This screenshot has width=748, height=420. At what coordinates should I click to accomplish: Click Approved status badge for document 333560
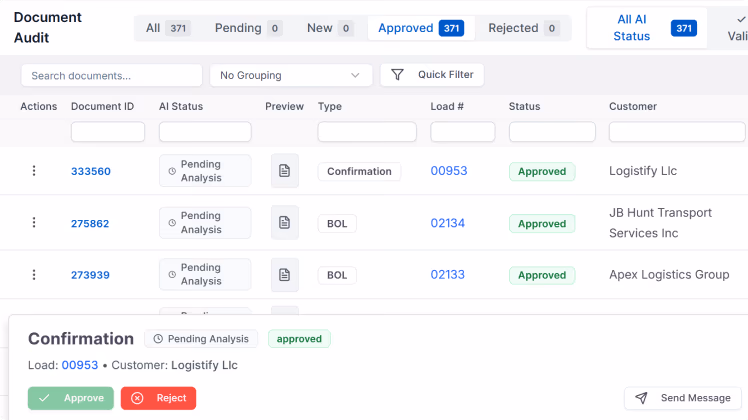pyautogui.click(x=542, y=171)
